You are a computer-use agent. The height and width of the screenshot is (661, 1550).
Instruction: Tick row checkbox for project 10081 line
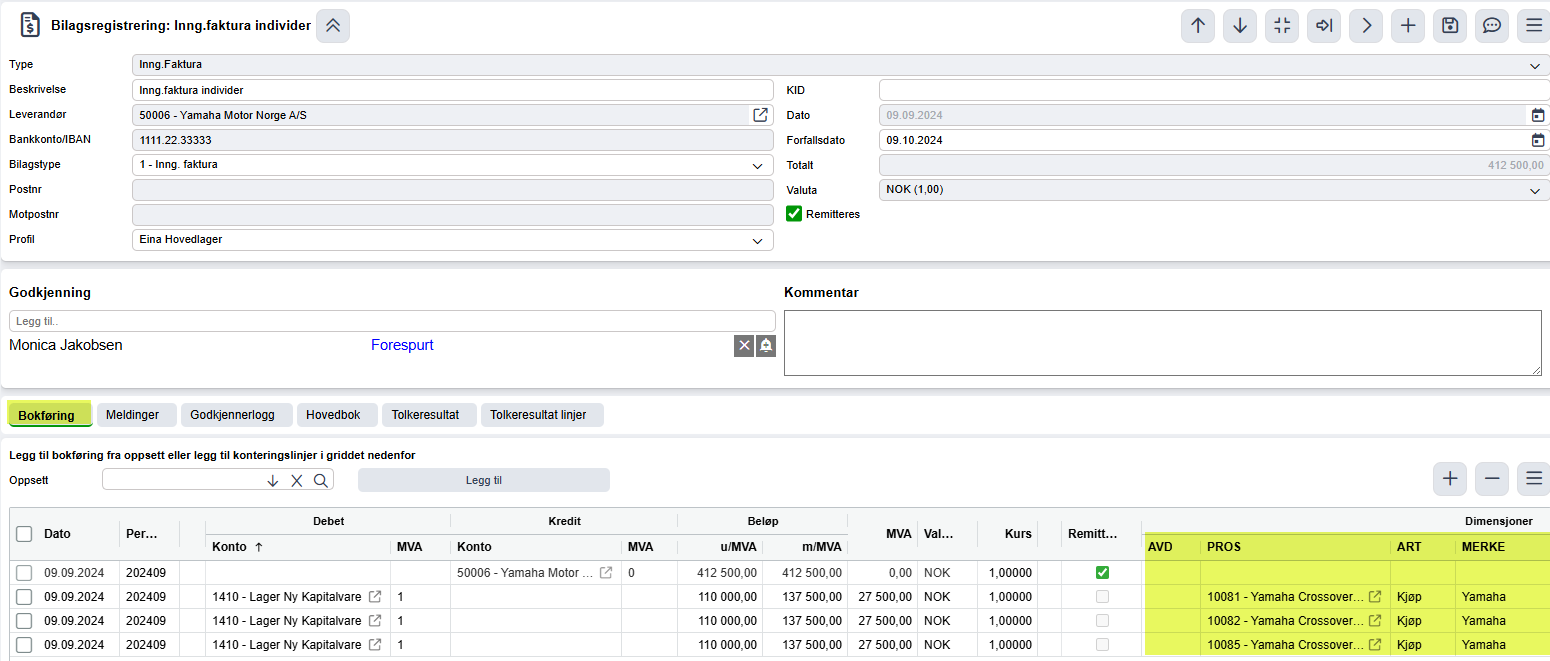[x=24, y=597]
